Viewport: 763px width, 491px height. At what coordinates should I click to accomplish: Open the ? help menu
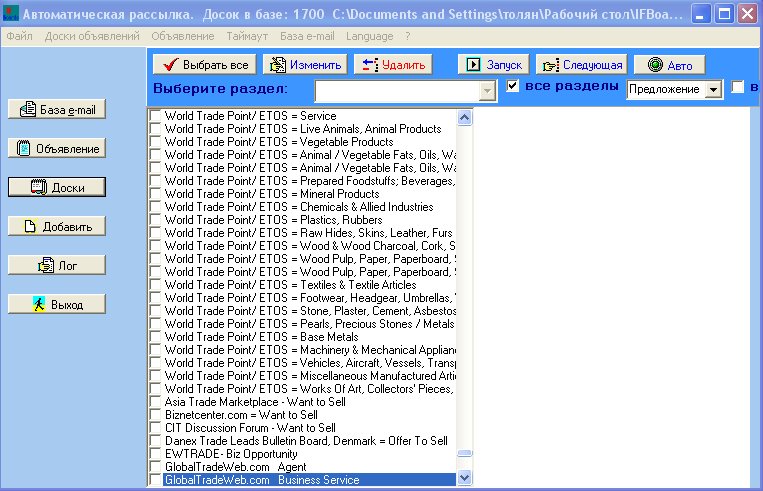tap(407, 36)
